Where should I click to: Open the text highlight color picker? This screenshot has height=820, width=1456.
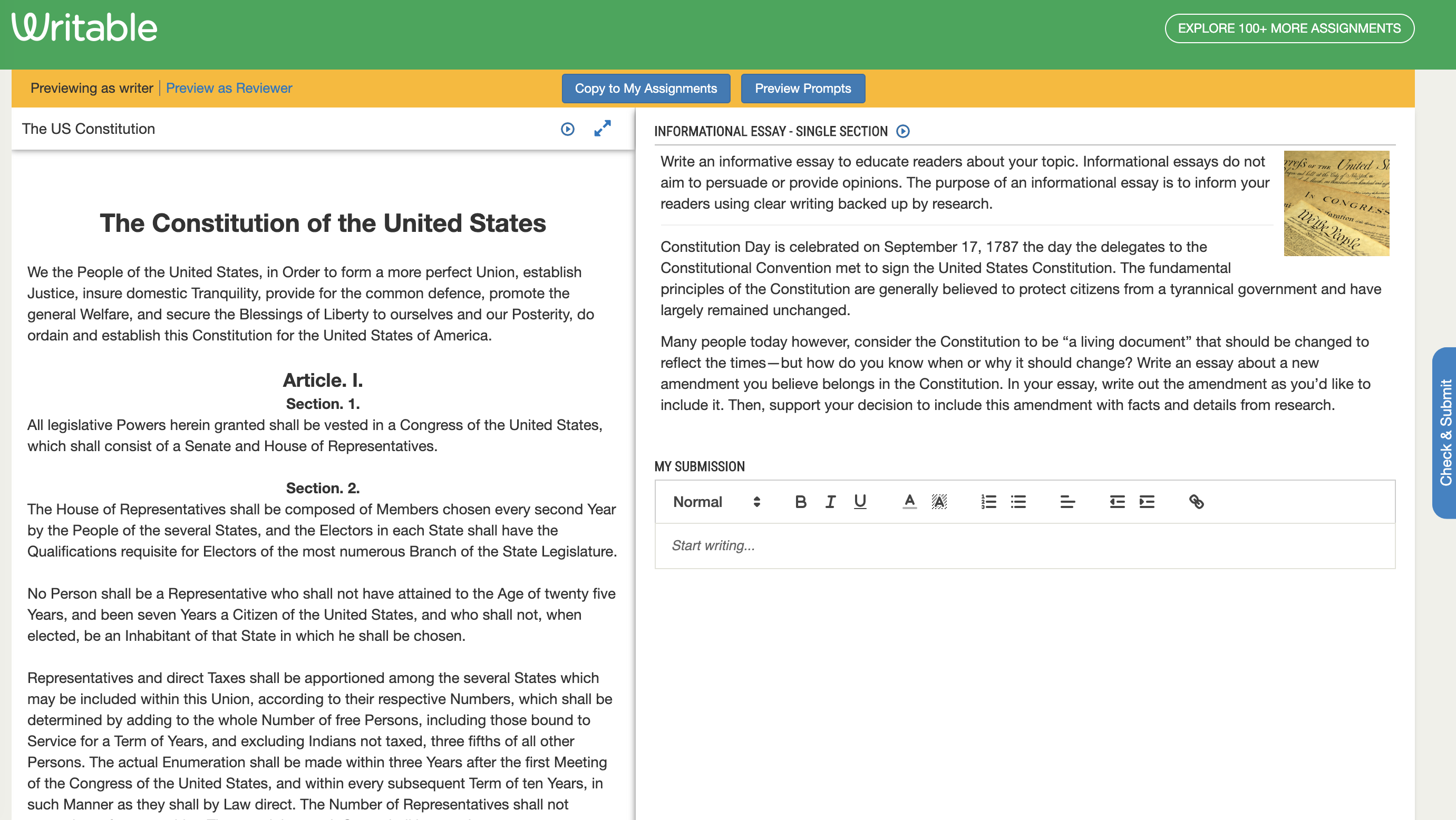939,502
